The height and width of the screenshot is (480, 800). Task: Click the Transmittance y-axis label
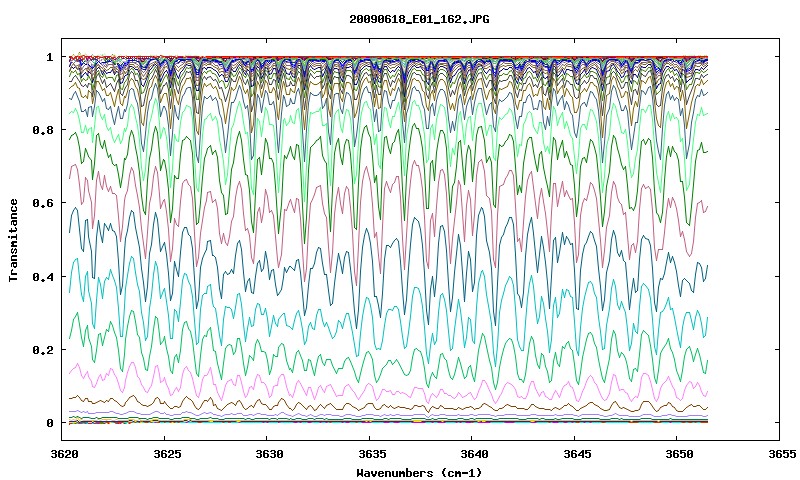click(x=14, y=240)
